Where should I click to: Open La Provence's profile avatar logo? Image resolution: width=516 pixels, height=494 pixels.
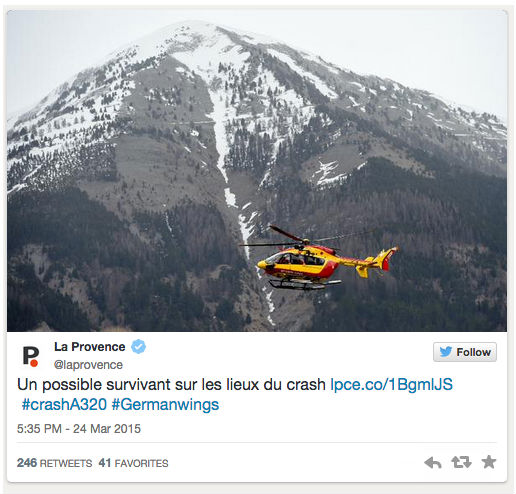pos(31,356)
